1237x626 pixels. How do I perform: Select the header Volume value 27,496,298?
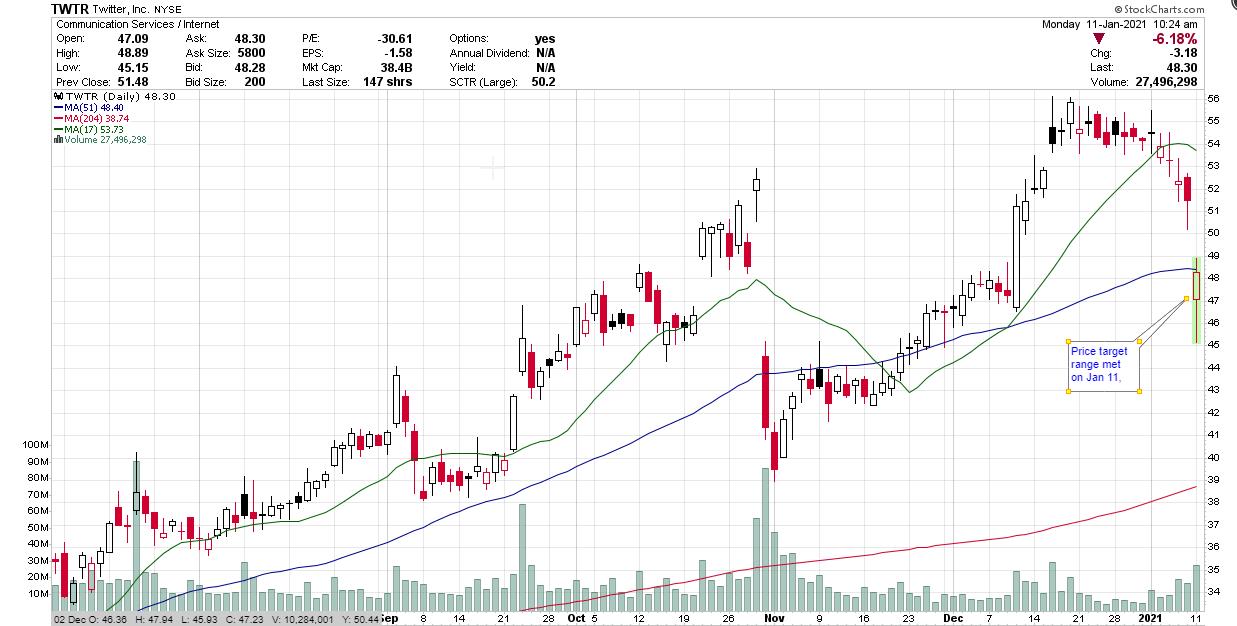[1164, 82]
